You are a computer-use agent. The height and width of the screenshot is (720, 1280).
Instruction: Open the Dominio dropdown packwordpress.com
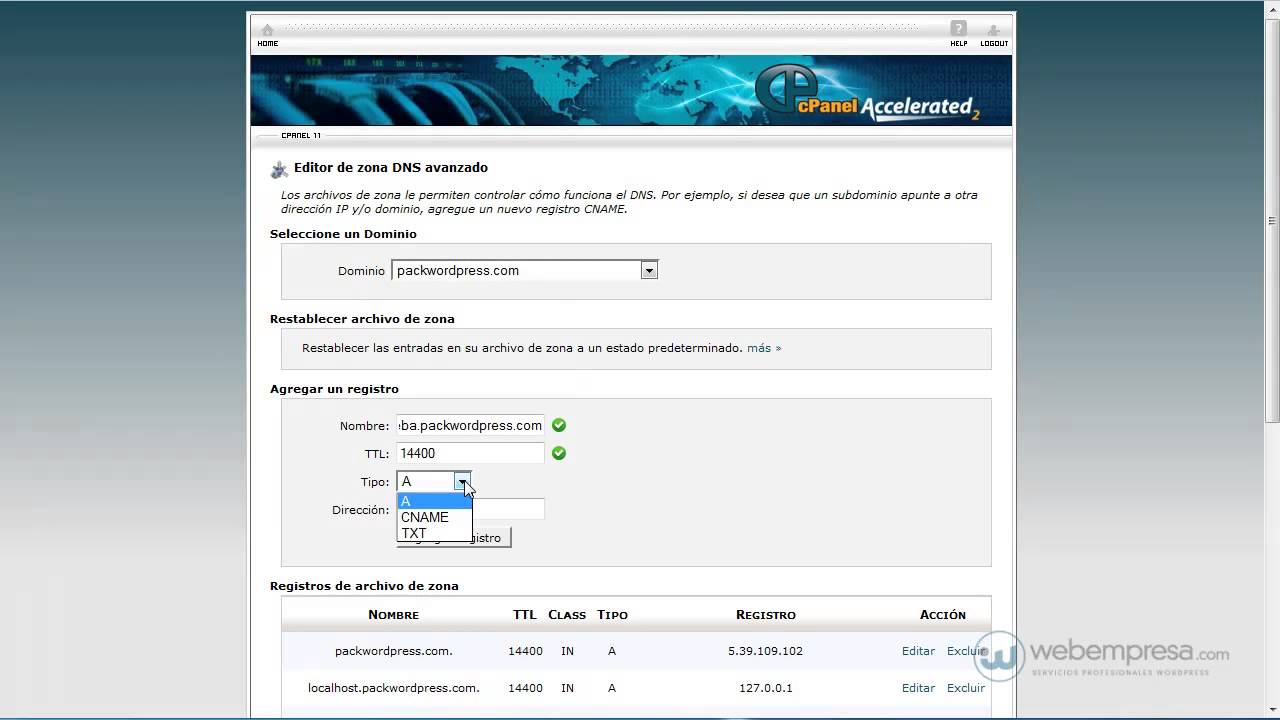tap(524, 270)
